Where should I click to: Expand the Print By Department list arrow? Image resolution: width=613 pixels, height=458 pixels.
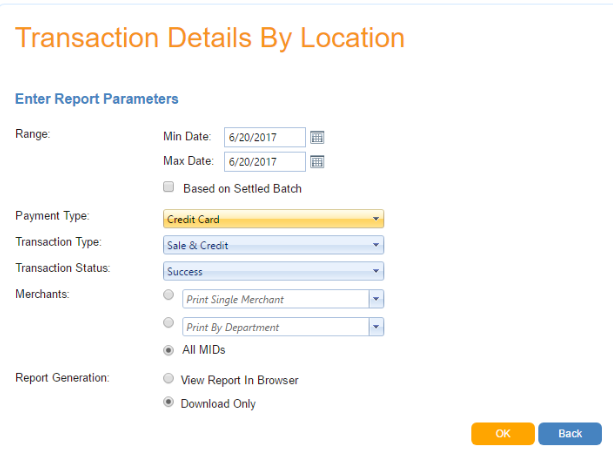click(x=376, y=327)
